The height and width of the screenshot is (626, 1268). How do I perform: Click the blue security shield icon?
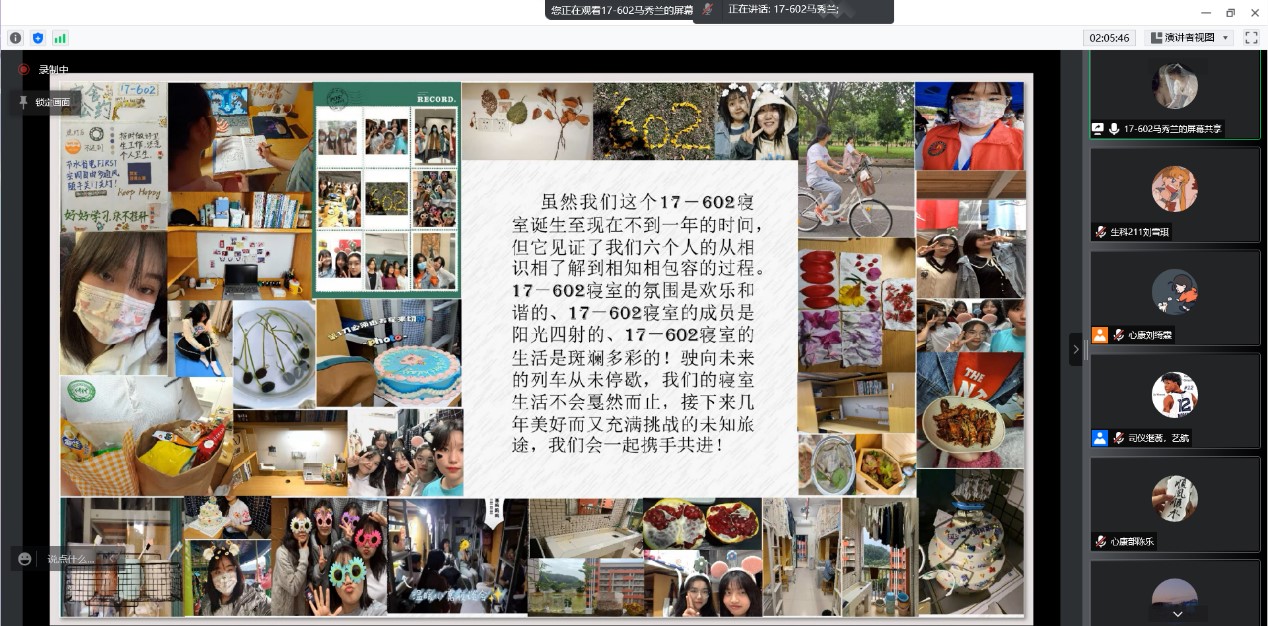coord(38,38)
